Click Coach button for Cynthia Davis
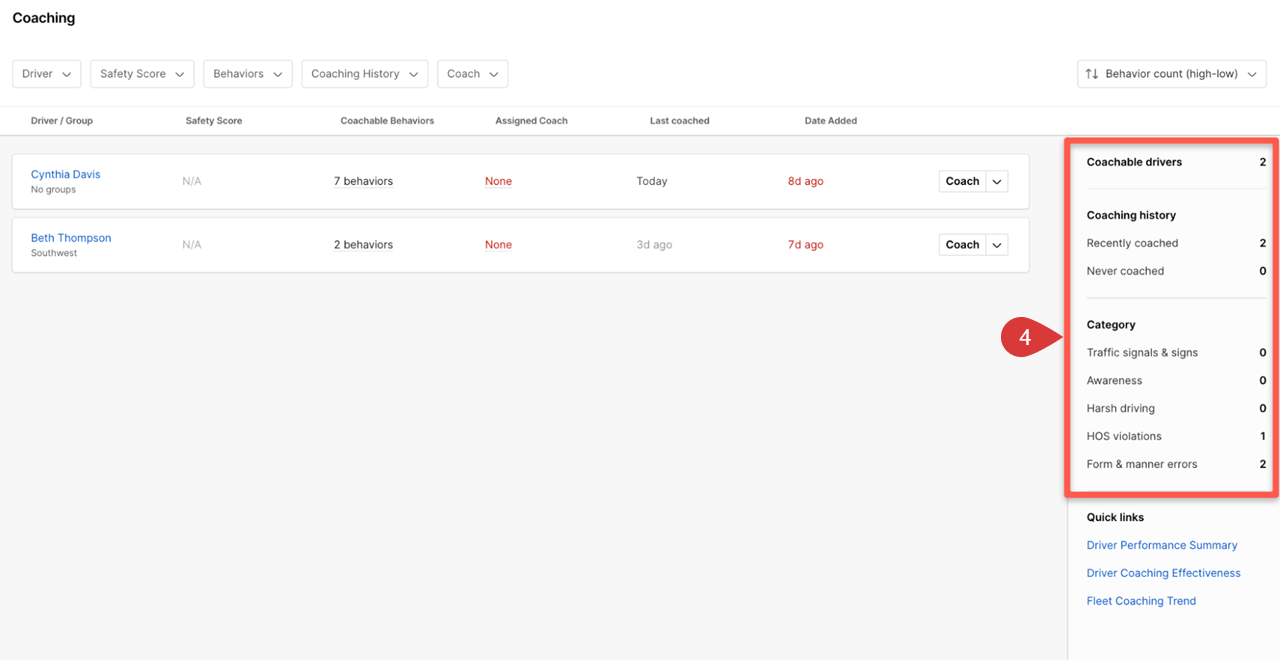 point(962,181)
